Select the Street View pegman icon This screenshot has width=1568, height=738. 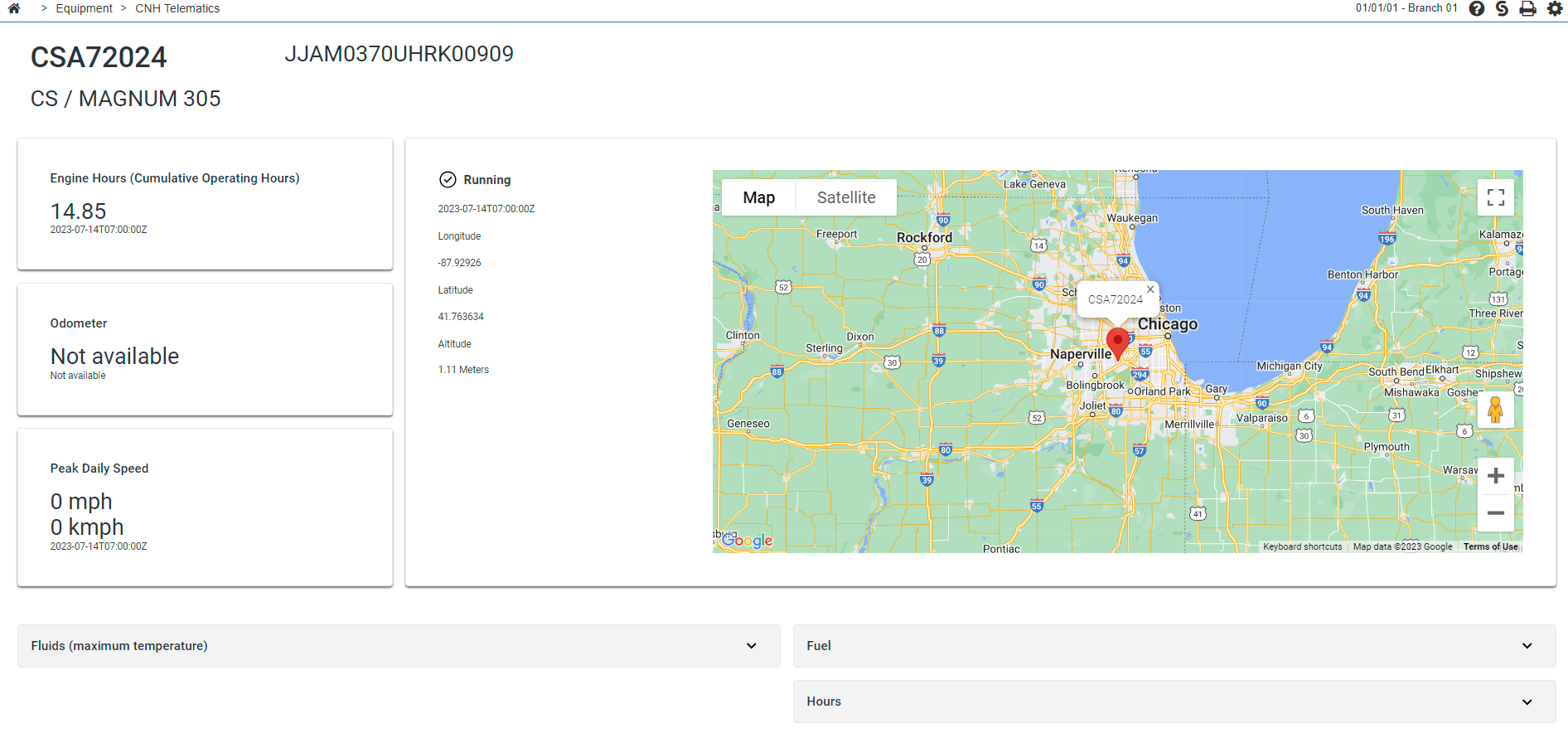click(x=1496, y=410)
